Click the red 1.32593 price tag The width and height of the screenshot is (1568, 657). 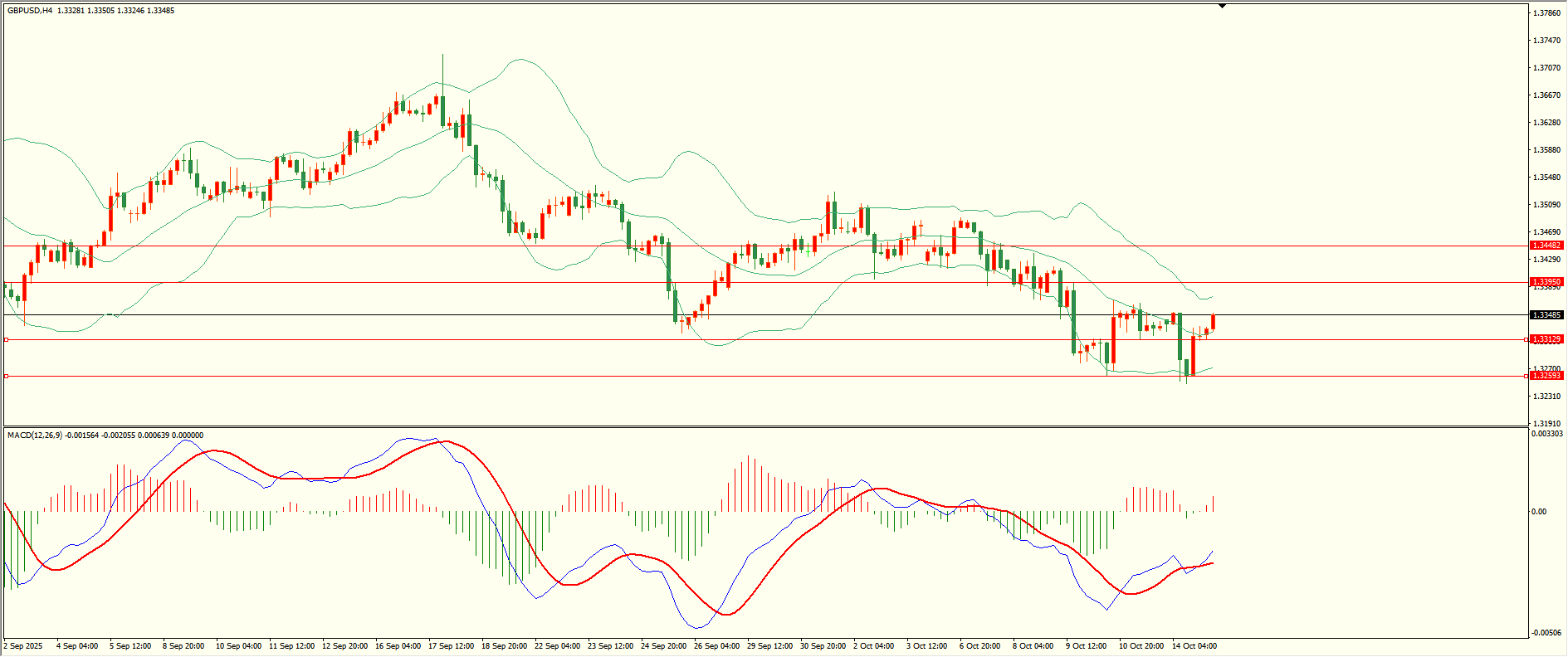coord(1546,376)
